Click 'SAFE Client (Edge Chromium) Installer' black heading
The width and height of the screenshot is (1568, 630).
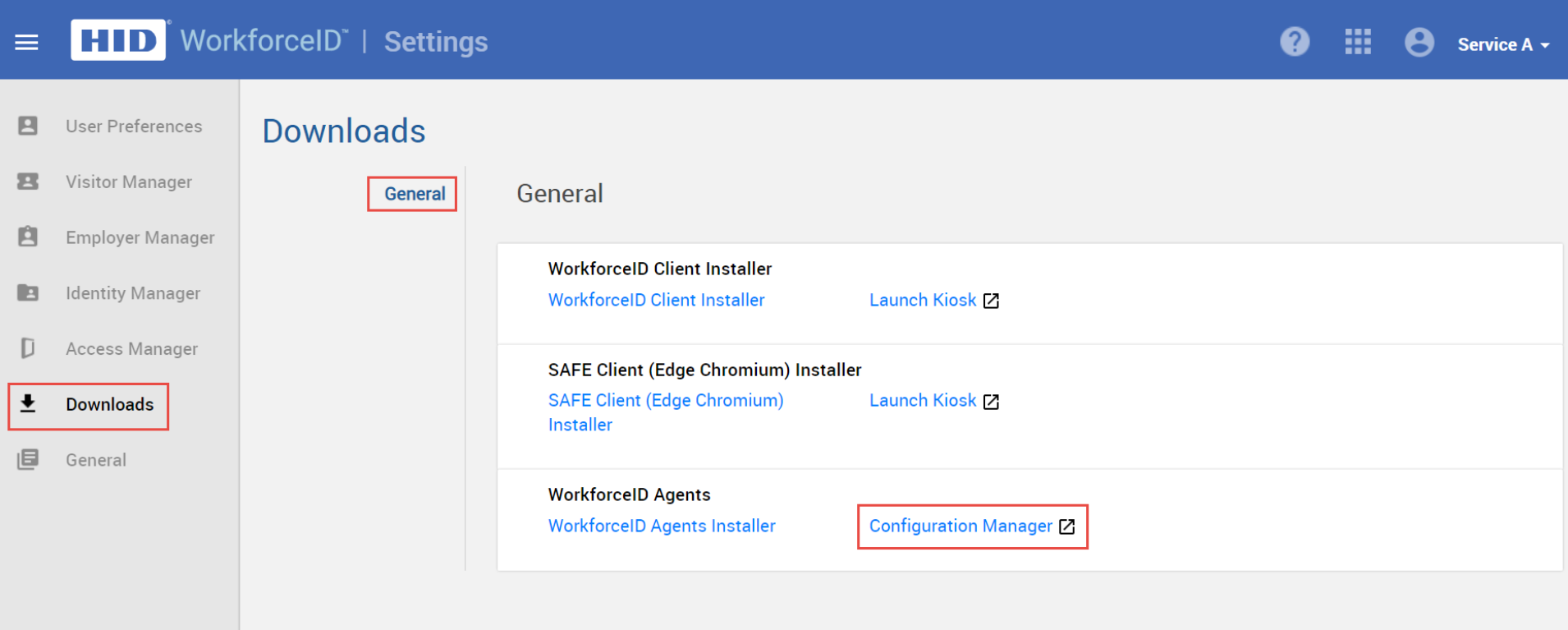(704, 370)
